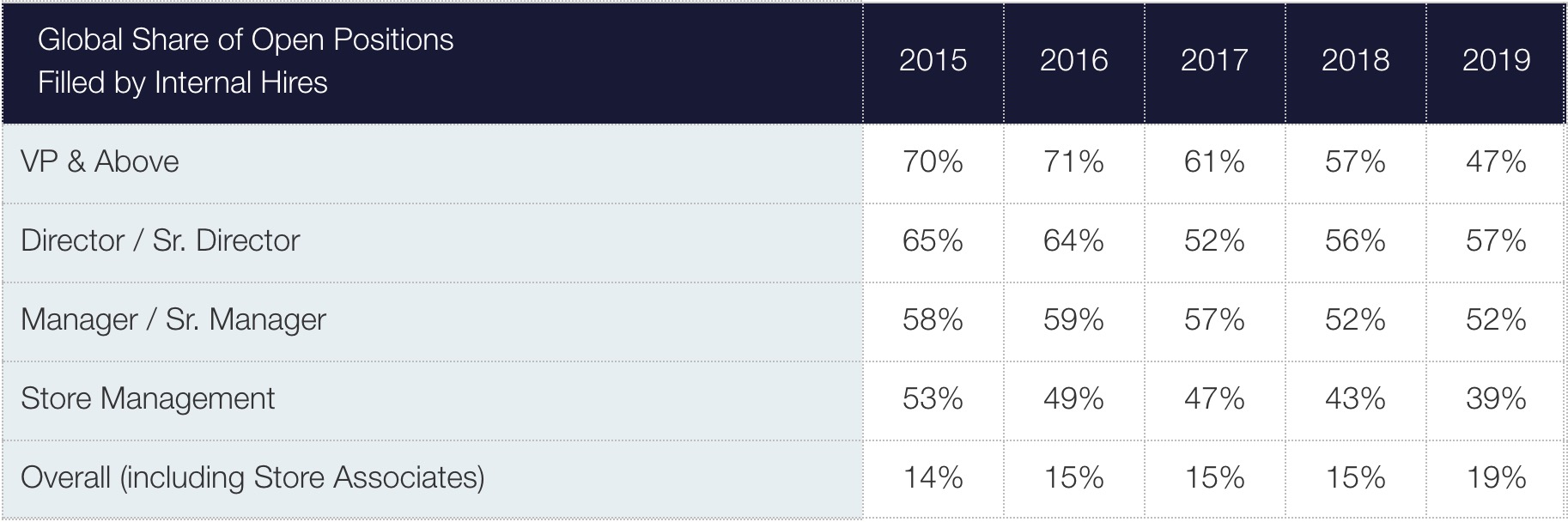This screenshot has width=1568, height=522.
Task: Click Store Management 2019 cell showing 39%
Action: tap(1496, 398)
